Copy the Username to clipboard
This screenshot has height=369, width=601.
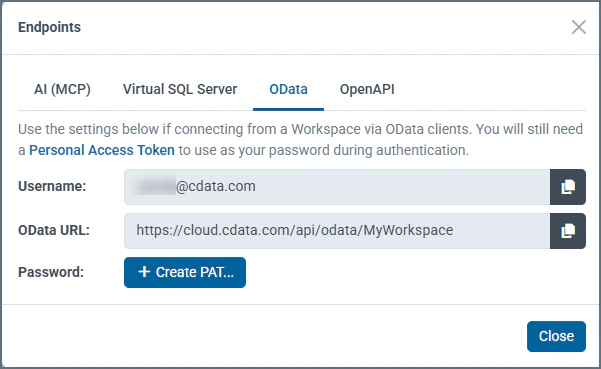pyautogui.click(x=568, y=187)
